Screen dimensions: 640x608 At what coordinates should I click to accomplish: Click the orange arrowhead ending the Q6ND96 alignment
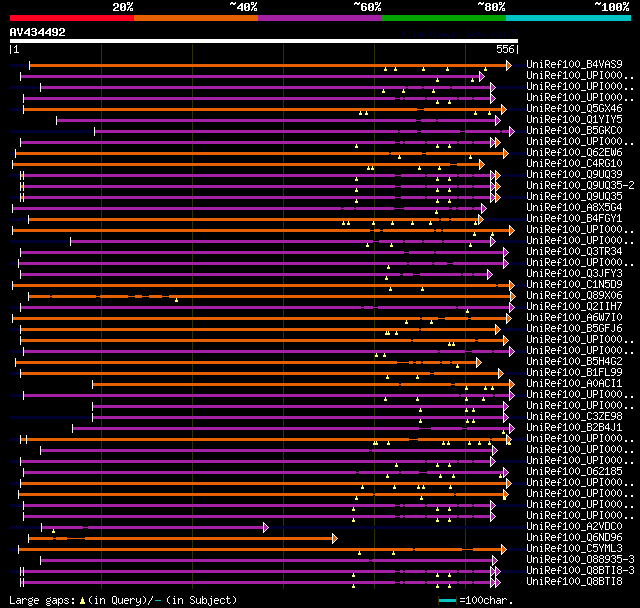coord(335,539)
